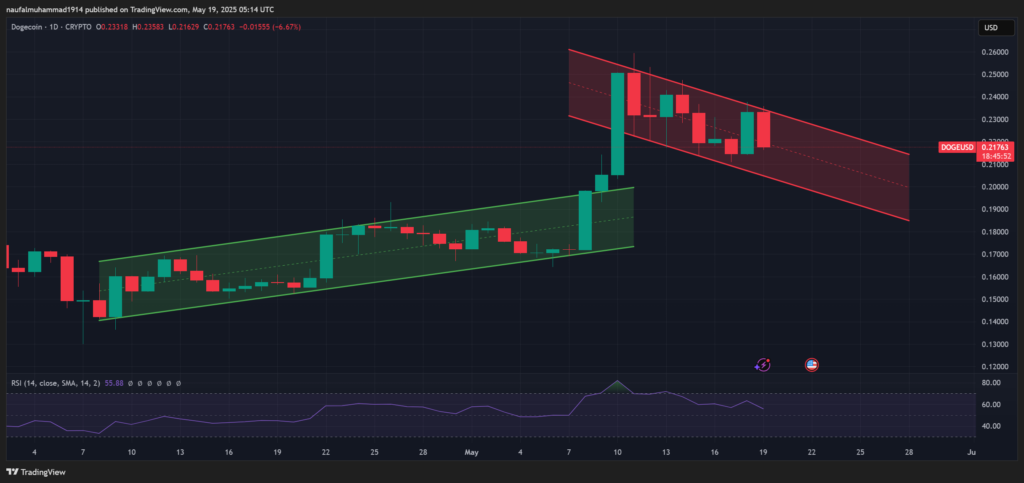
Task: Click the 0.14000 price axis label
Action: click(x=994, y=322)
